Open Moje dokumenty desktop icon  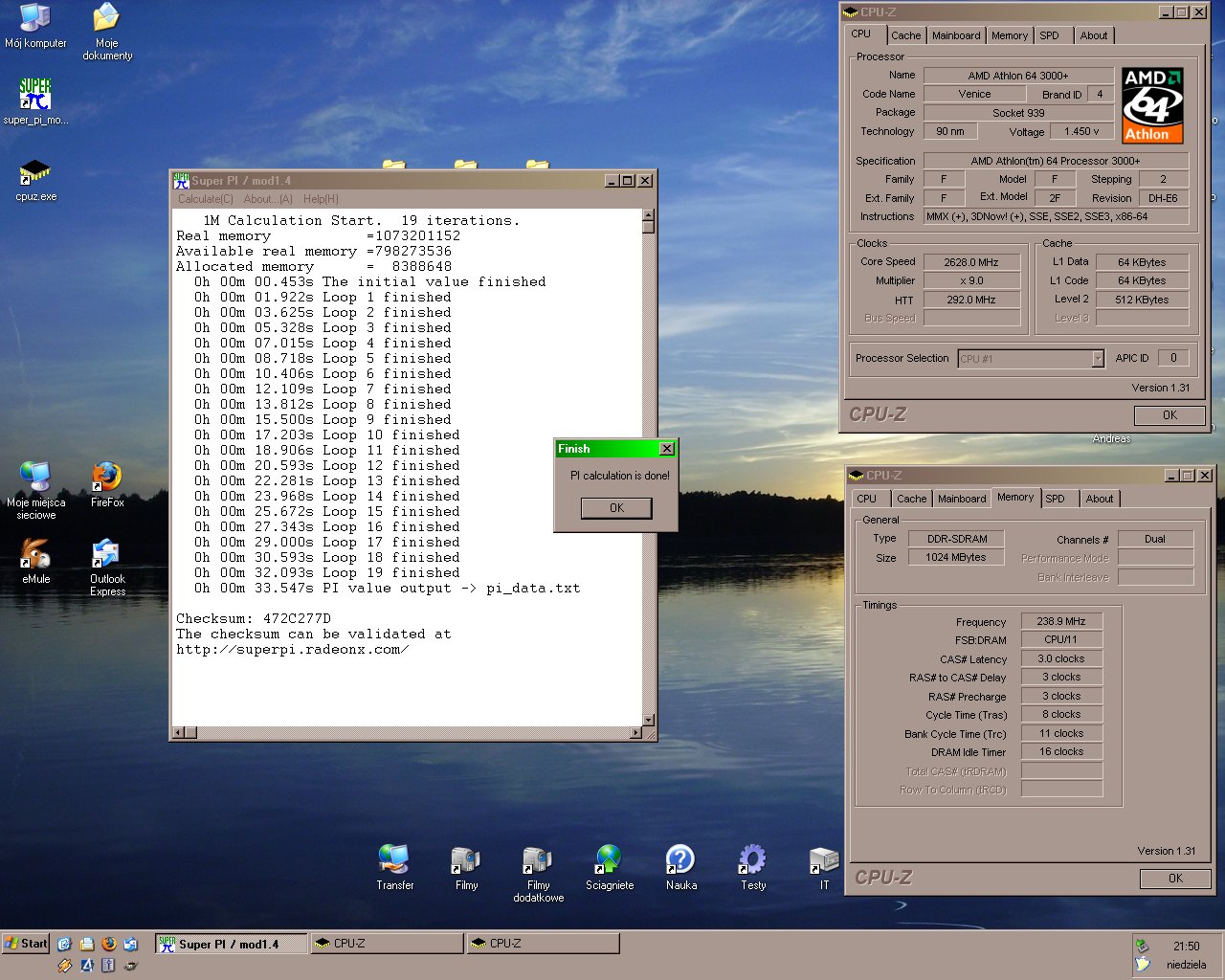107,32
